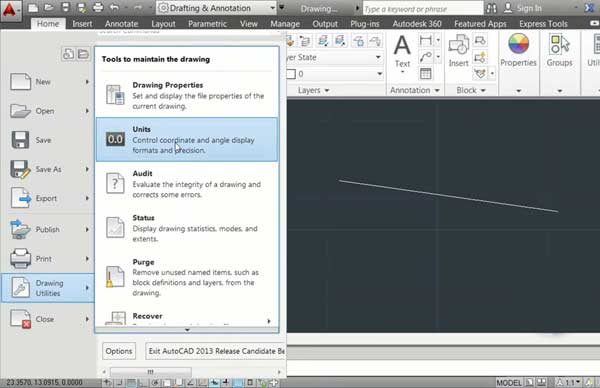Click the Purge tool icon
600x388 pixels.
pyautogui.click(x=115, y=276)
